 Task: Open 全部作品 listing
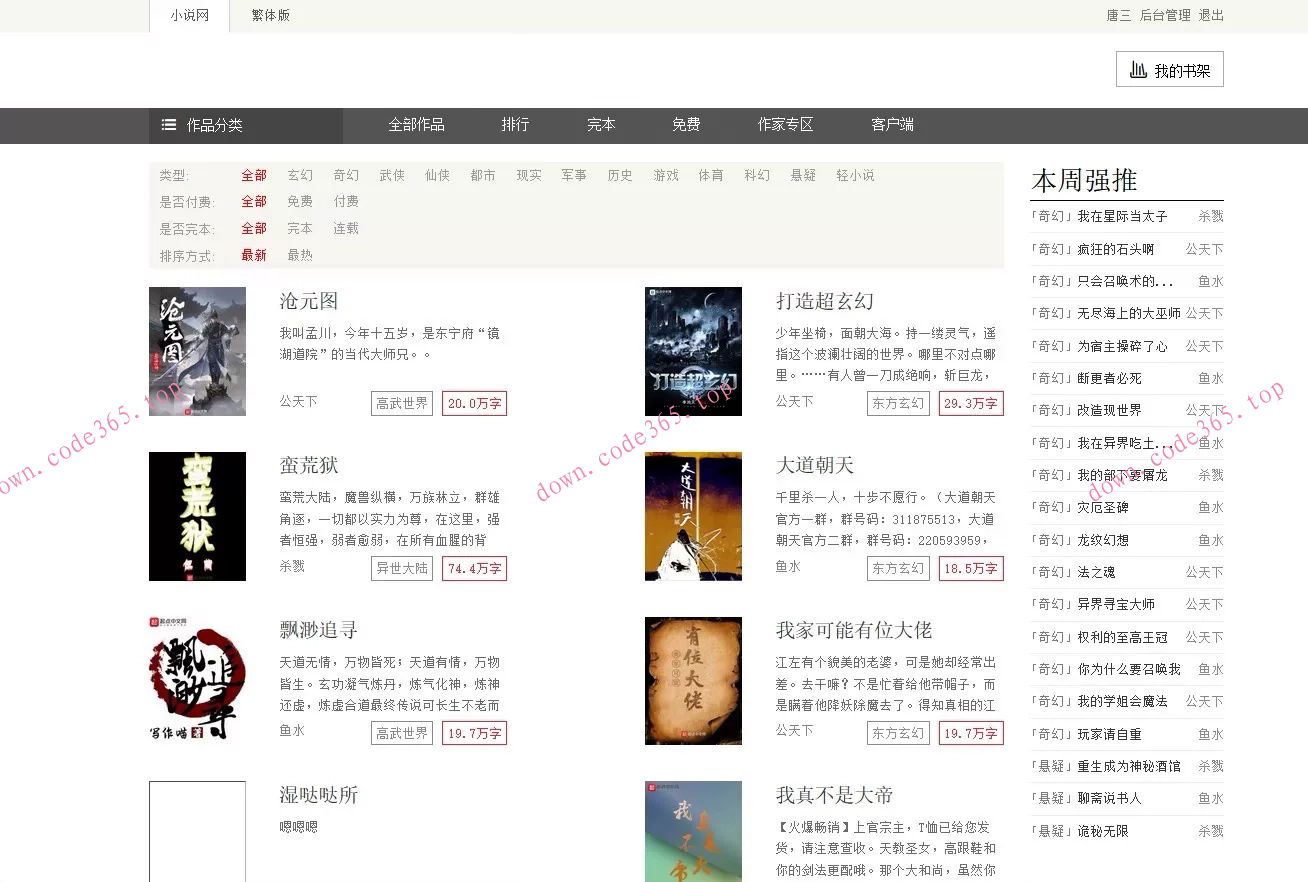[x=416, y=124]
